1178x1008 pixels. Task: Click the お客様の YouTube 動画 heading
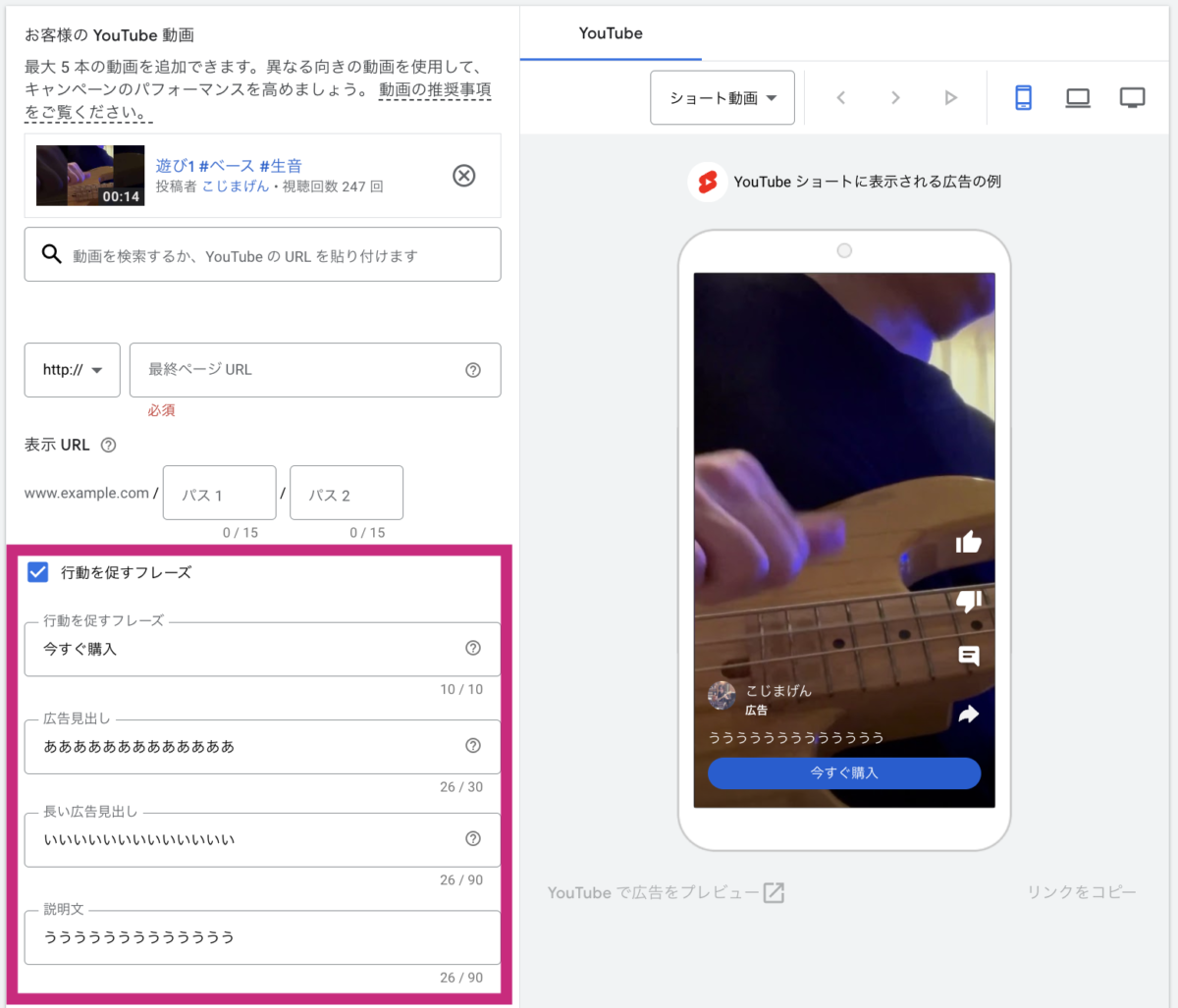pyautogui.click(x=109, y=35)
